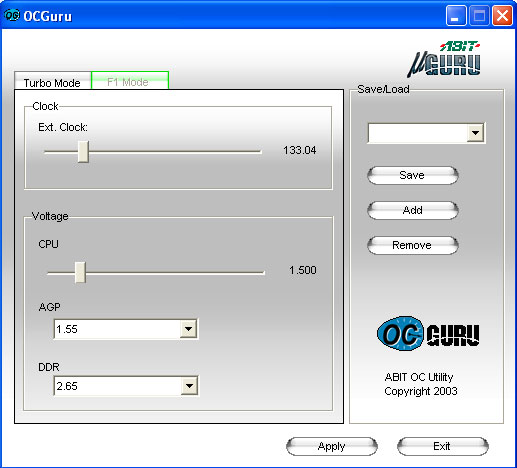Screen dimensions: 517x468
Task: Click the CPU voltage slider handle
Action: click(80, 272)
